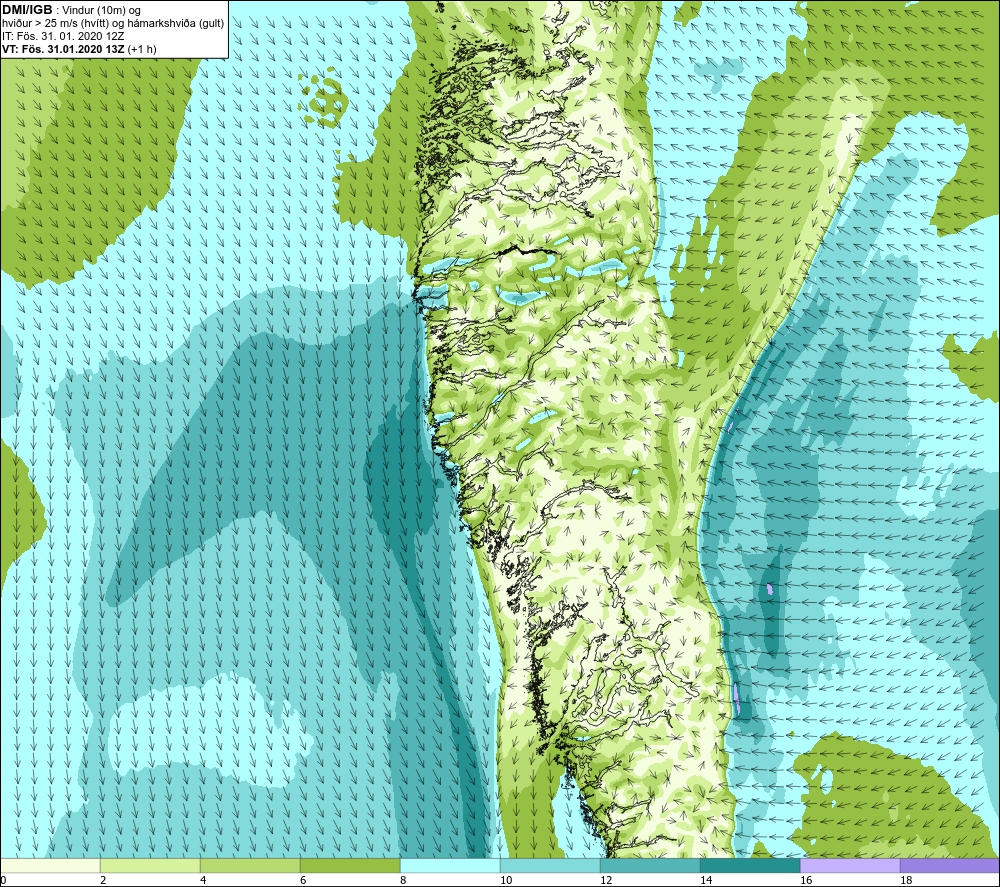Click the legend scale label 8
Viewport: 1000px width, 887px height.
point(404,880)
